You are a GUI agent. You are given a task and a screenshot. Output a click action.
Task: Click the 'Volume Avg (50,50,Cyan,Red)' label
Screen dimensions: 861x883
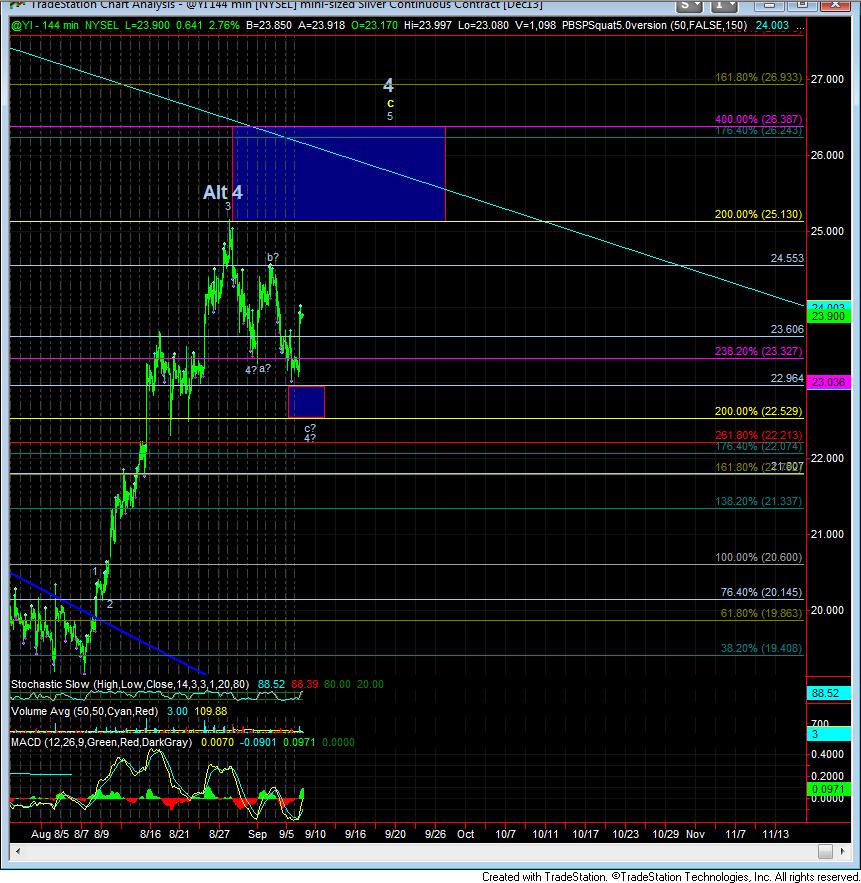point(84,711)
